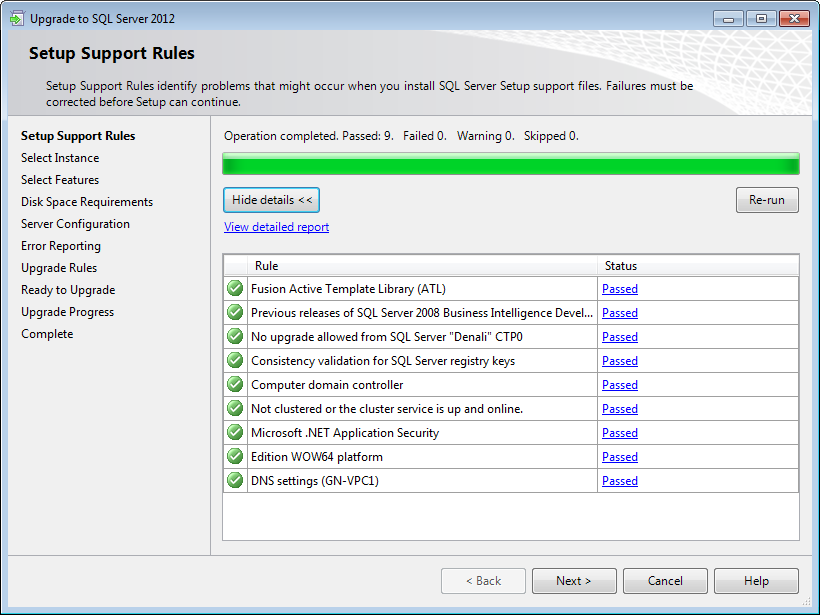Click the No upgrade allowed from Denali text
The height and width of the screenshot is (615, 820).
386,337
